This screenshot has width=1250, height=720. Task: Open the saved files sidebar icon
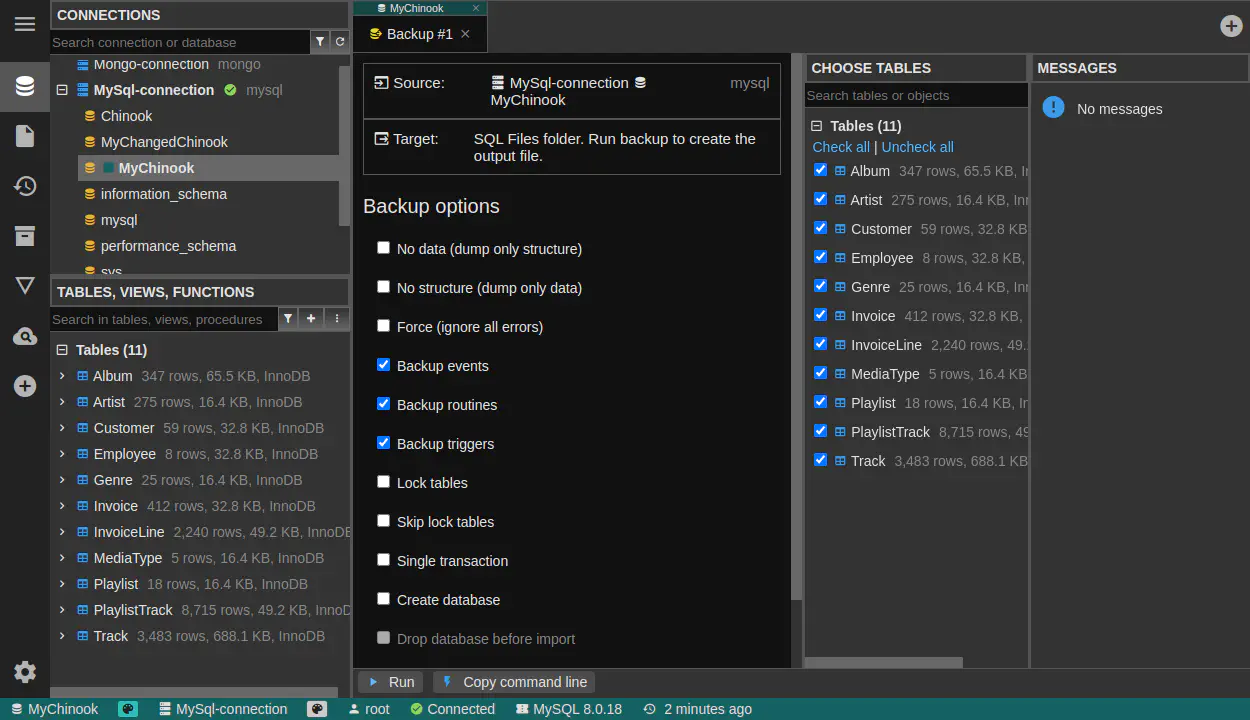click(25, 136)
